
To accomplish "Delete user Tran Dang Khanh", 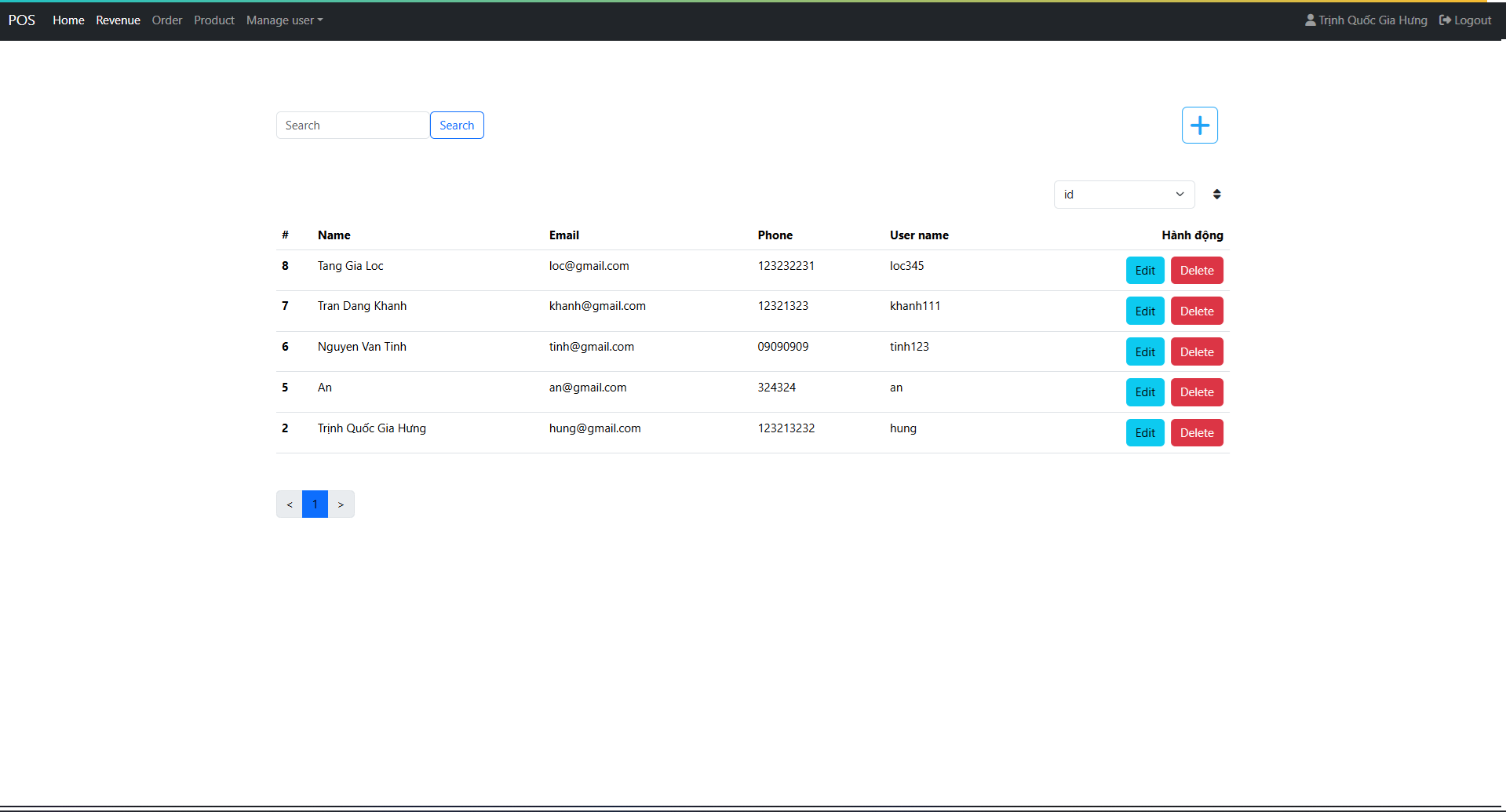I will 1196,311.
